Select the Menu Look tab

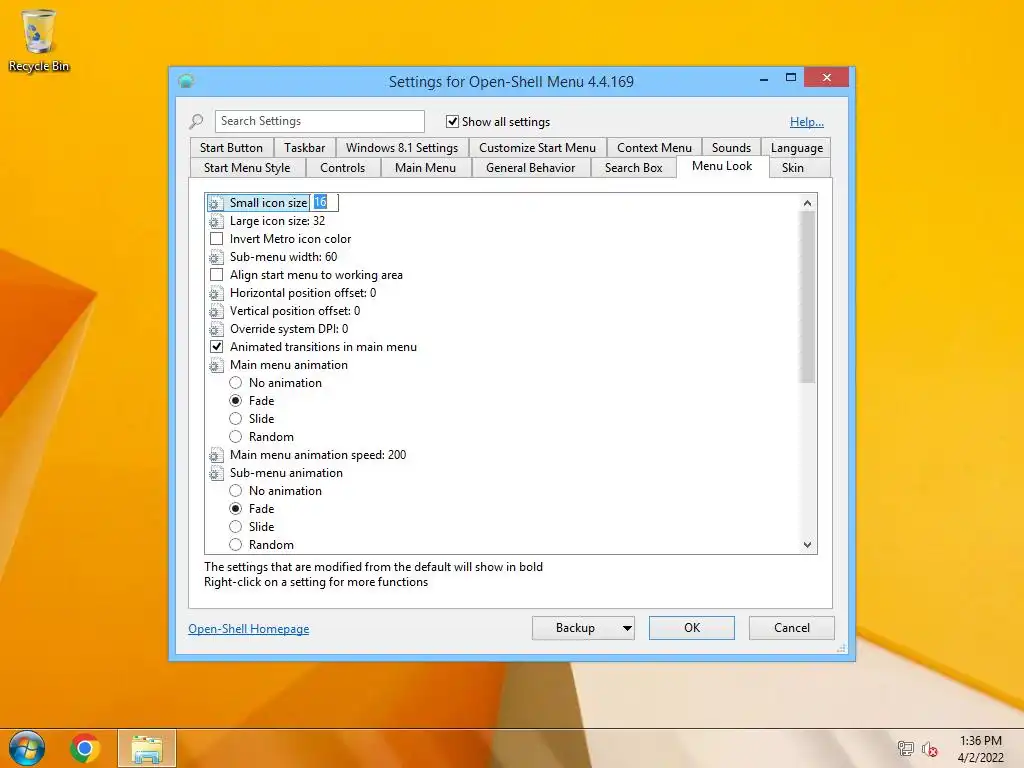coord(722,167)
